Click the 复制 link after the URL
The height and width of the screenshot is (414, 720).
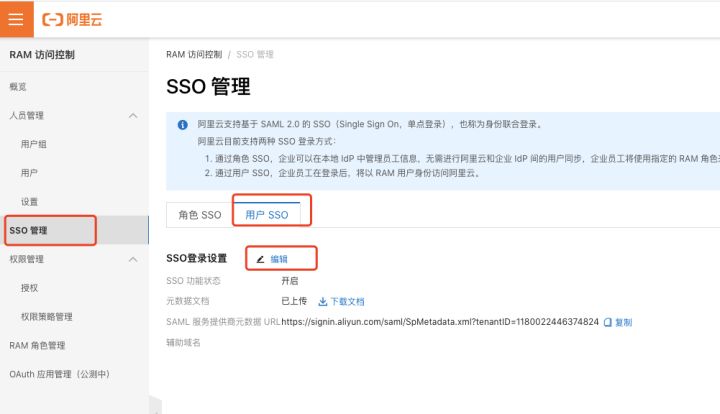(x=624, y=322)
